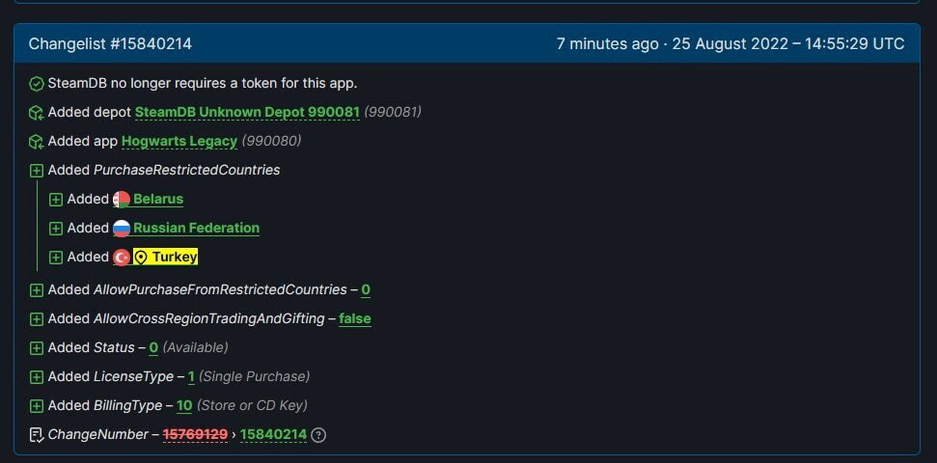This screenshot has width=937, height=463.
Task: Click the plus icon beside Added Status
Action: tap(36, 348)
